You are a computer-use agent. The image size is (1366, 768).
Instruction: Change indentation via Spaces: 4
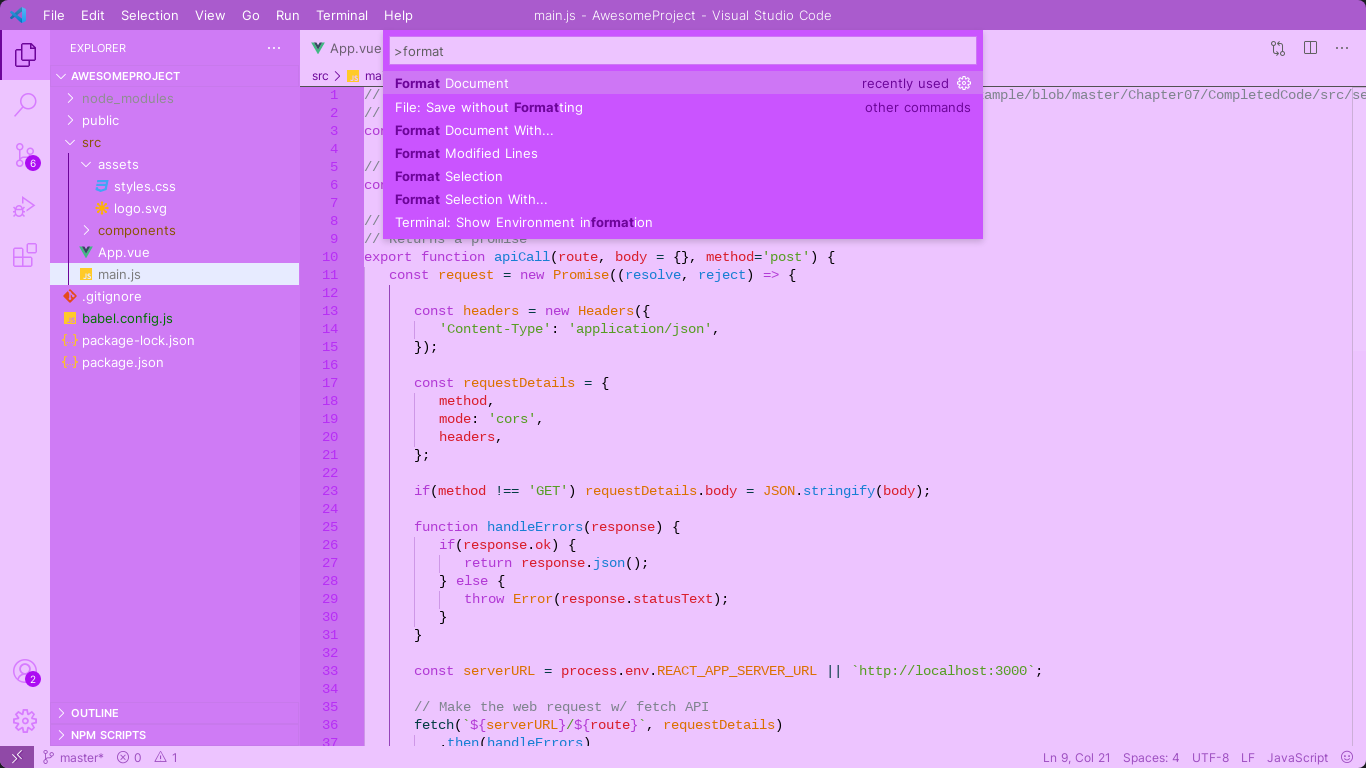(1151, 757)
